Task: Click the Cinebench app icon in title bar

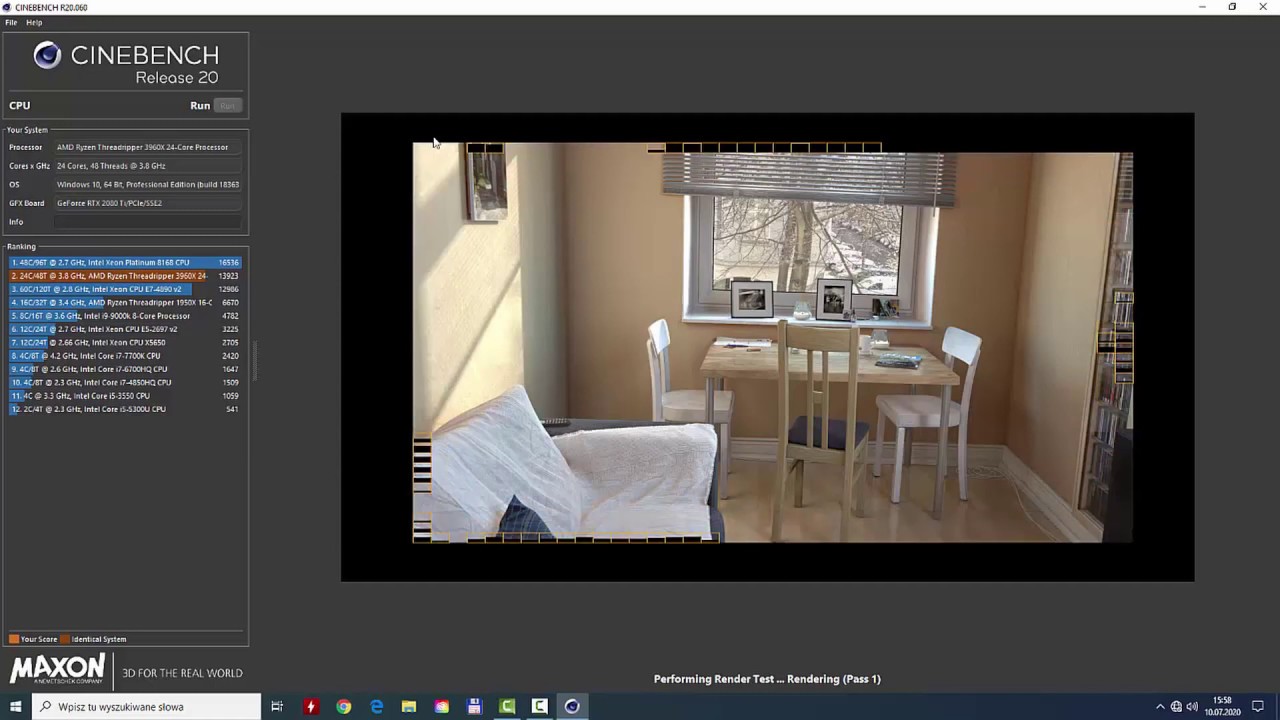Action: [8, 7]
